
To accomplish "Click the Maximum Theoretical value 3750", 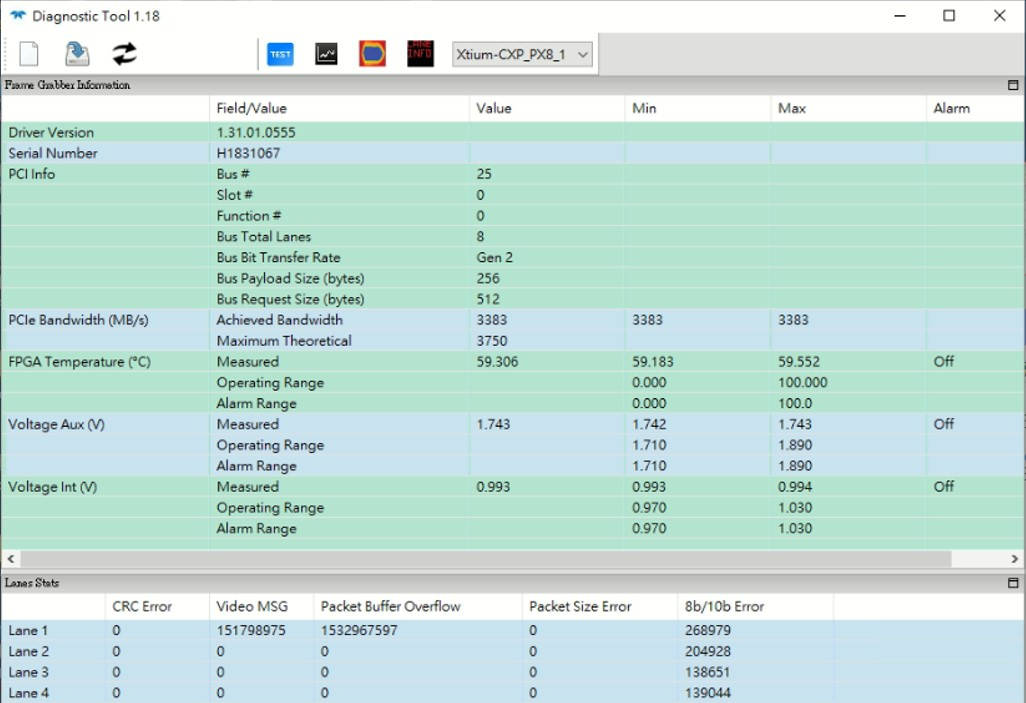I will tap(491, 341).
